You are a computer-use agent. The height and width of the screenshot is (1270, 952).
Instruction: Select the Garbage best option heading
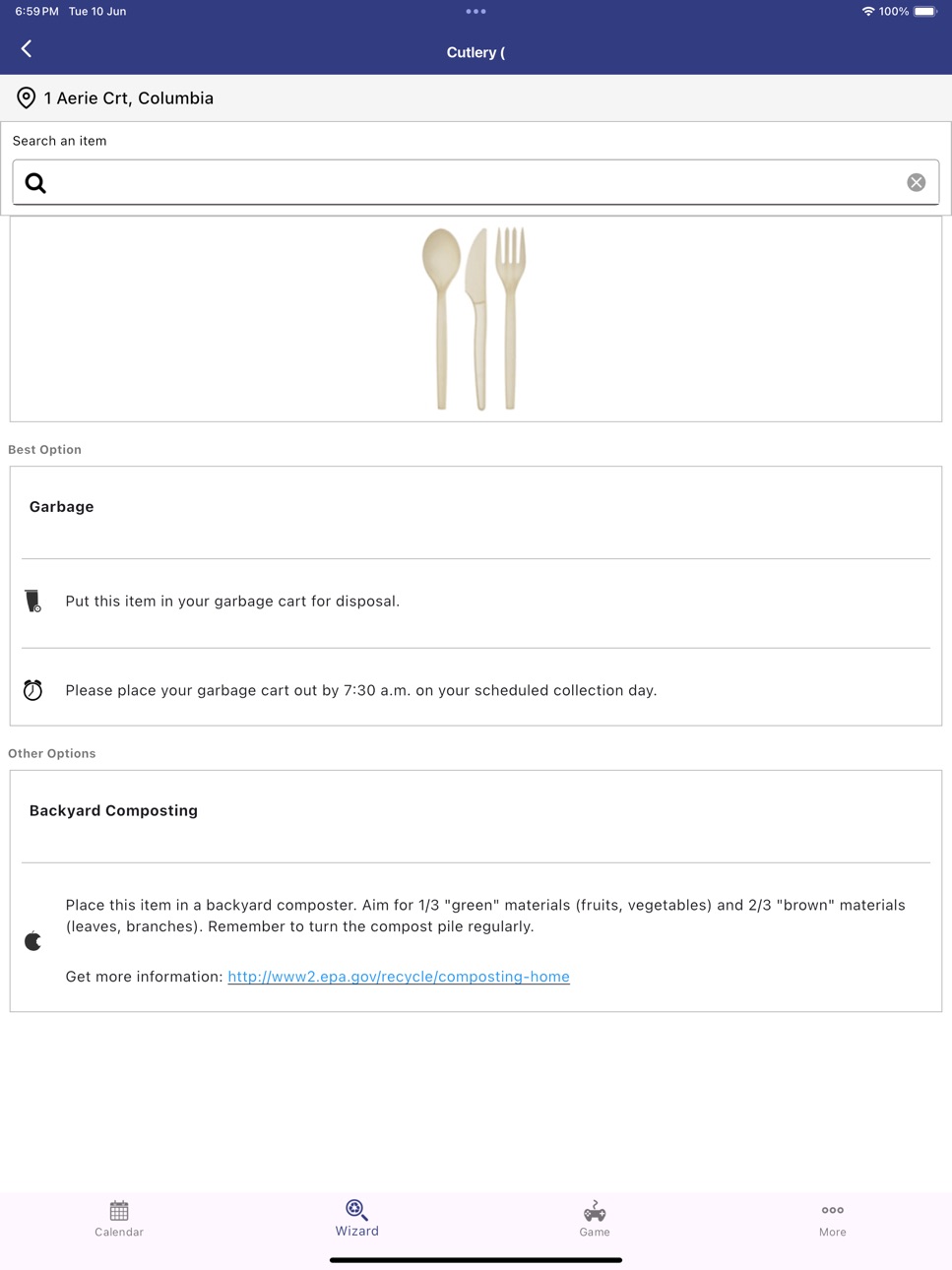point(62,507)
